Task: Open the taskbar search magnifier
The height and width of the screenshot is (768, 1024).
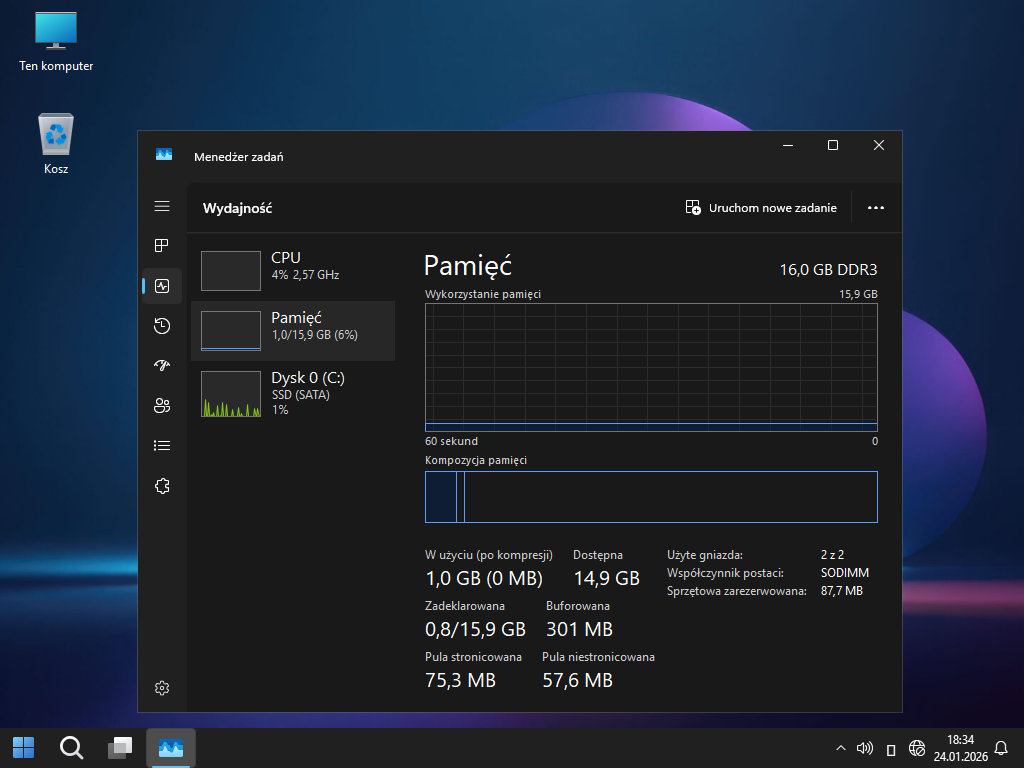Action: pyautogui.click(x=71, y=747)
